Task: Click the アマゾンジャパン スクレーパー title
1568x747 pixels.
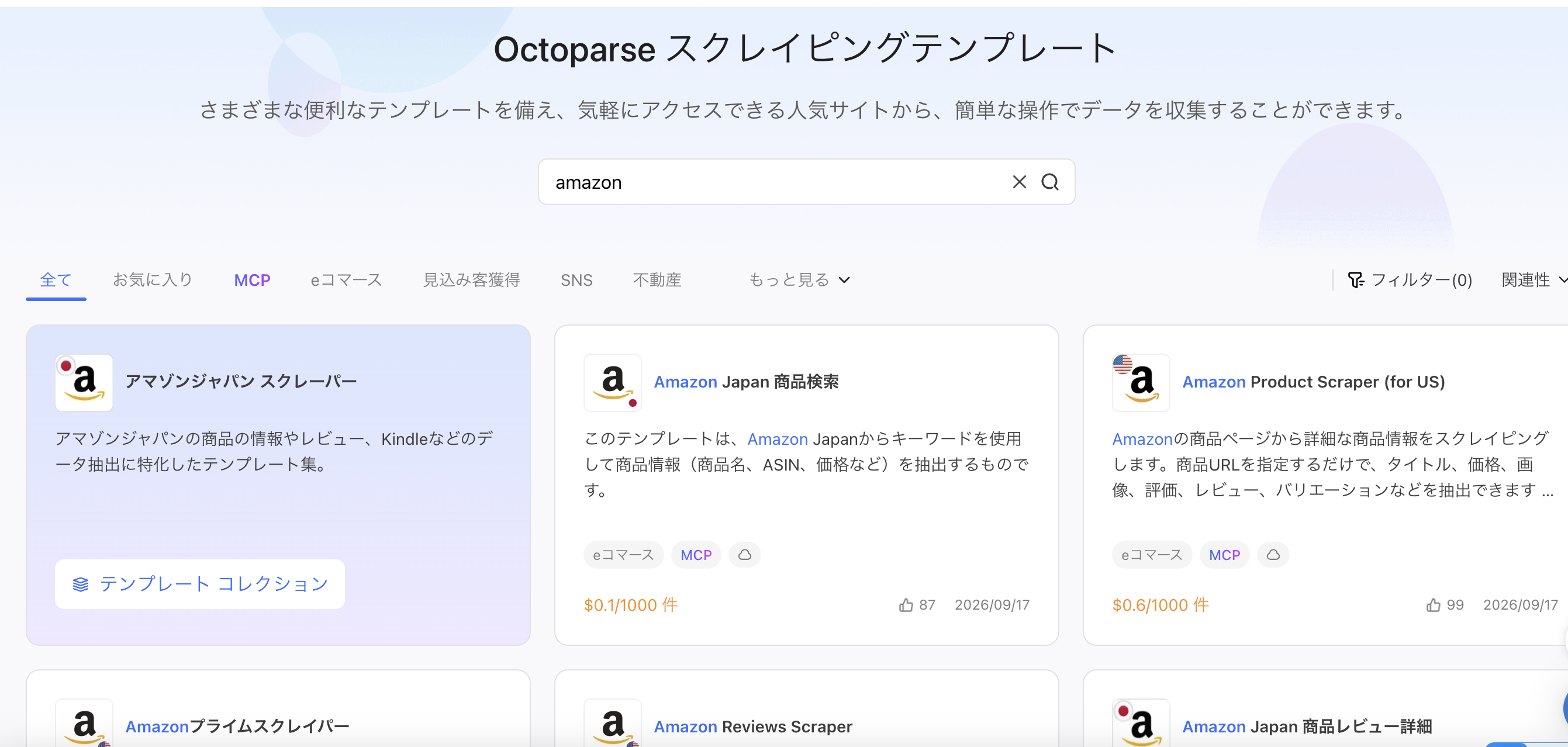Action: 241,382
